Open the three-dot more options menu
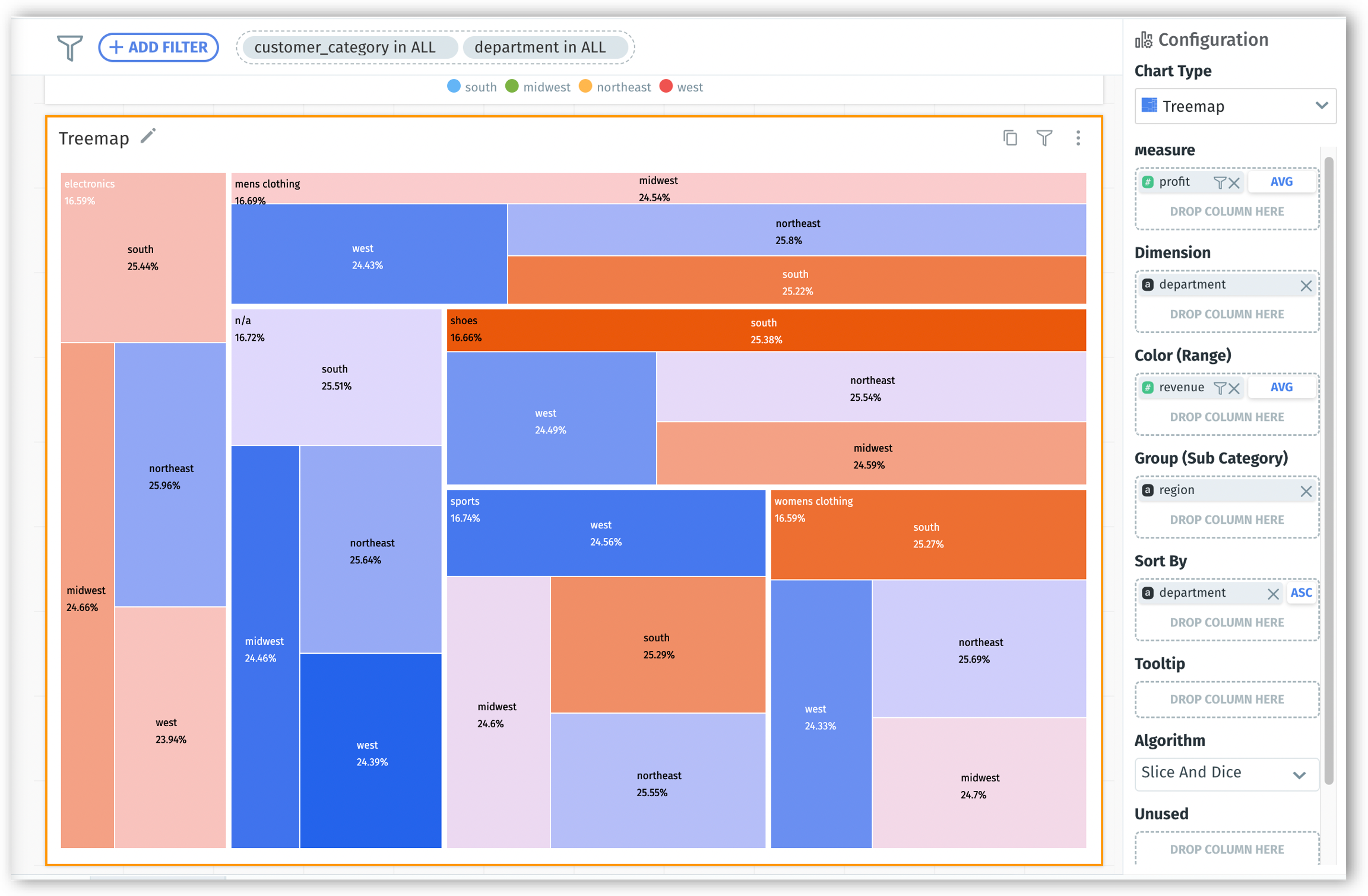This screenshot has height=896, width=1368. point(1078,138)
